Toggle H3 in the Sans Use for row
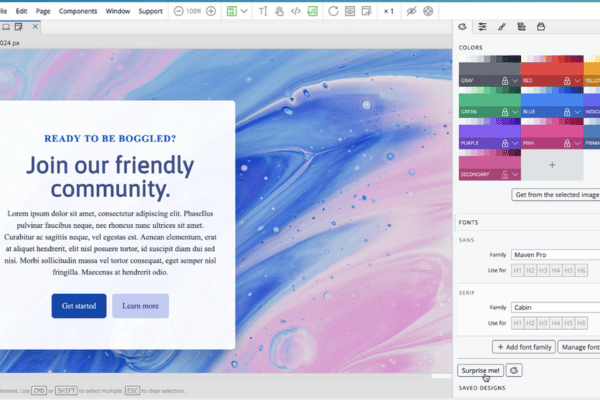This screenshot has height=400, width=600. pyautogui.click(x=543, y=271)
